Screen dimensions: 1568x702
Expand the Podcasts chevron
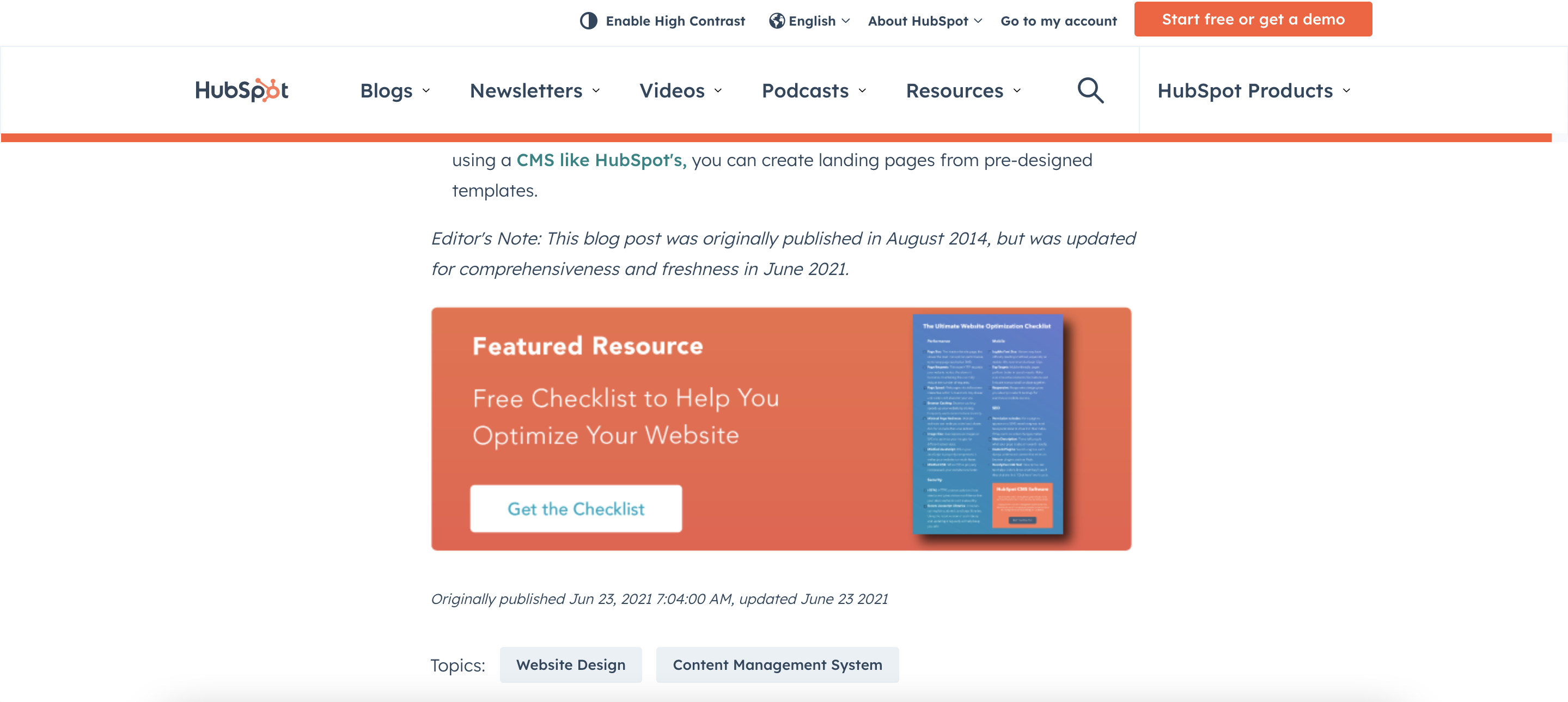point(863,91)
